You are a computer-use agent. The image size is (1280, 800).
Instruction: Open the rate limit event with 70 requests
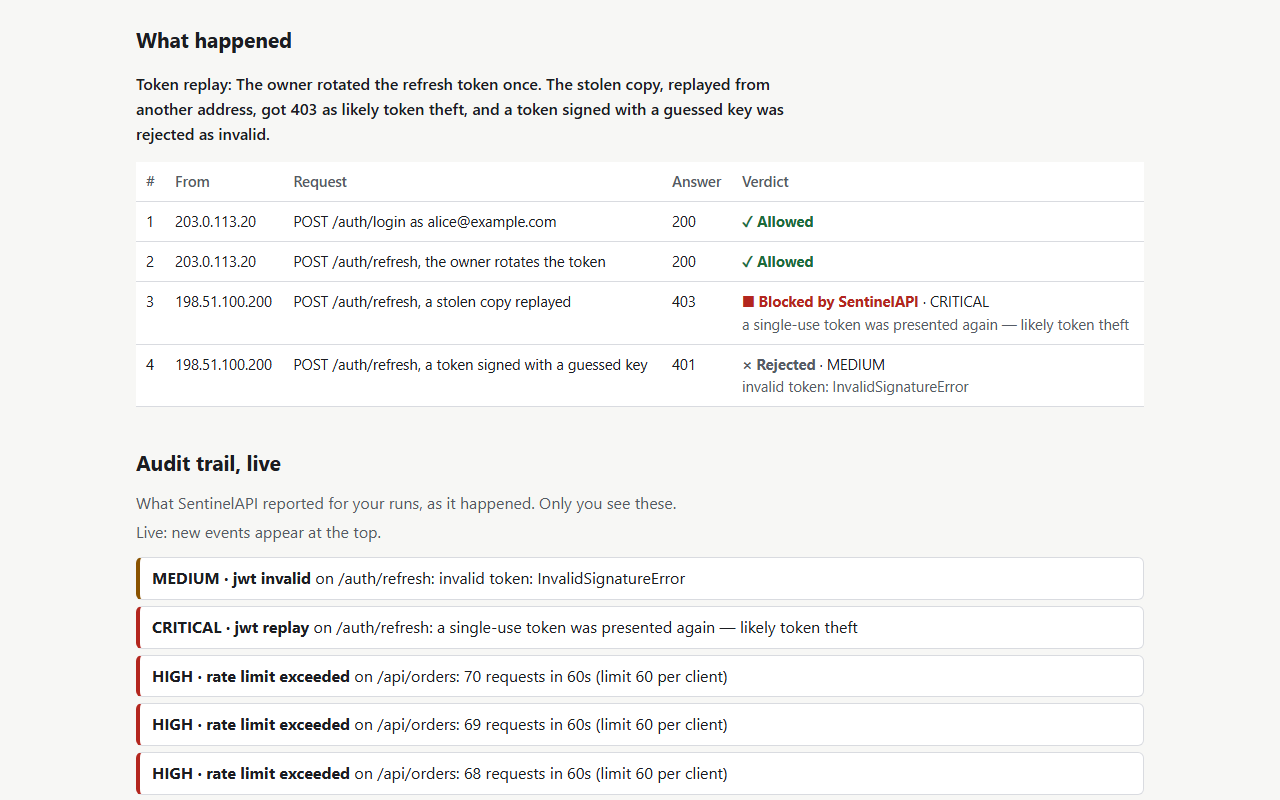[x=640, y=676]
